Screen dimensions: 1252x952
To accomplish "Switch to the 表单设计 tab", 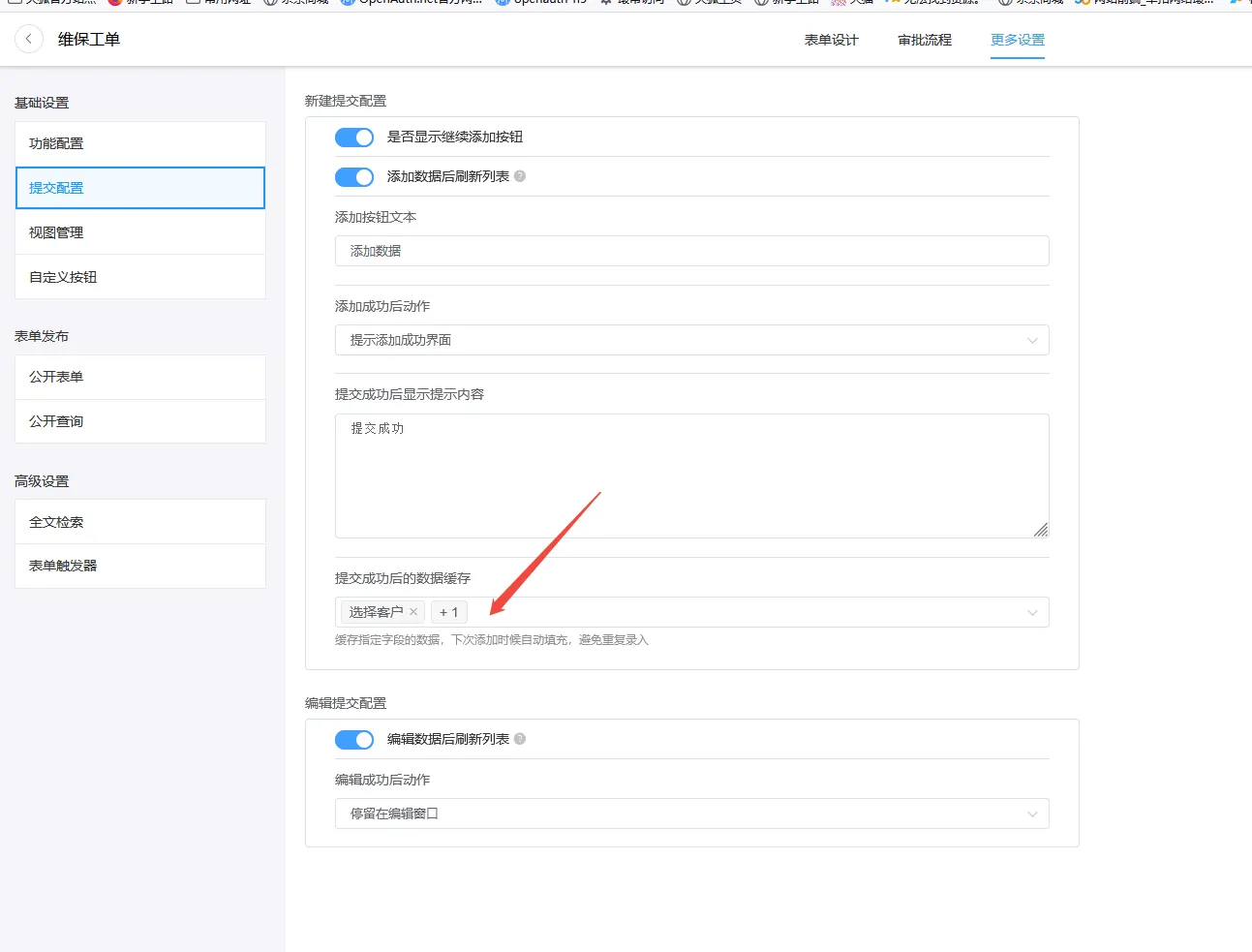I will pyautogui.click(x=831, y=40).
